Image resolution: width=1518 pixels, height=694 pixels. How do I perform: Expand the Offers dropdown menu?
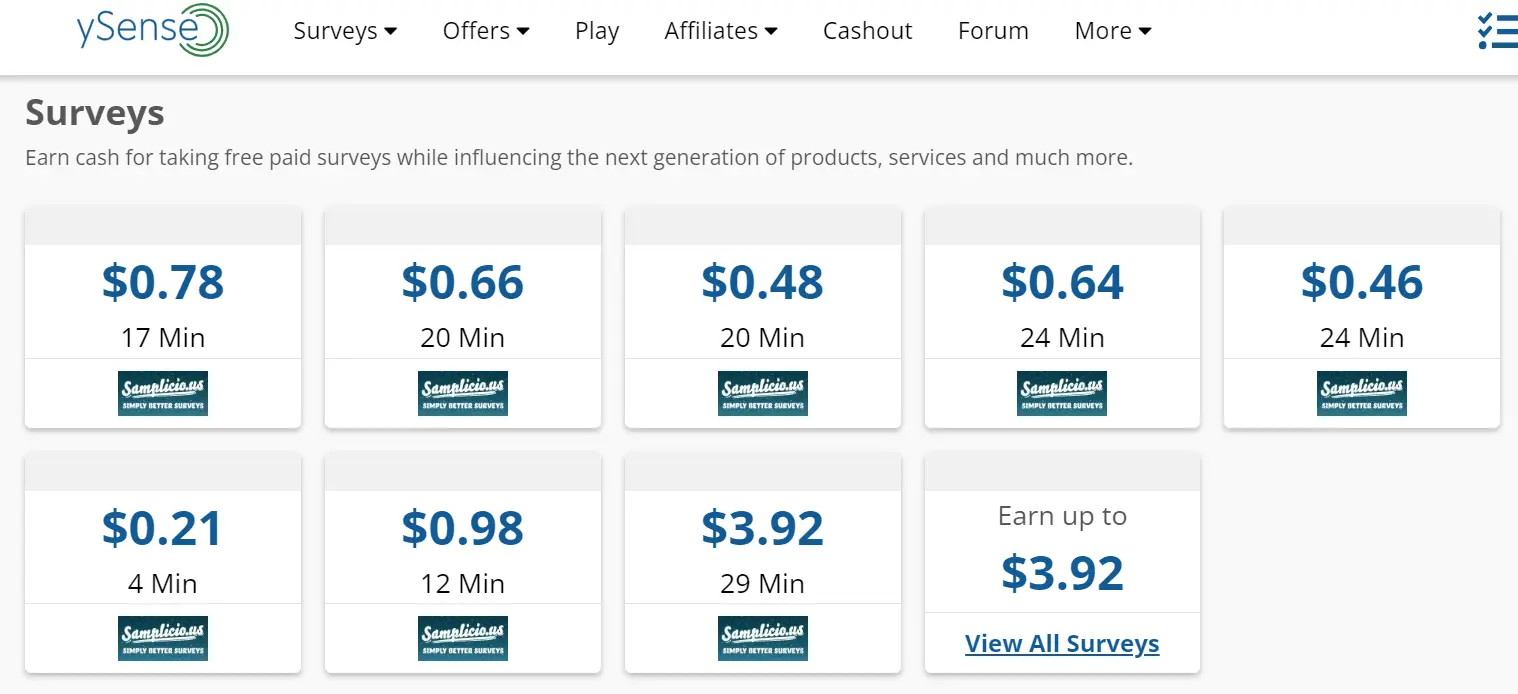click(x=486, y=31)
